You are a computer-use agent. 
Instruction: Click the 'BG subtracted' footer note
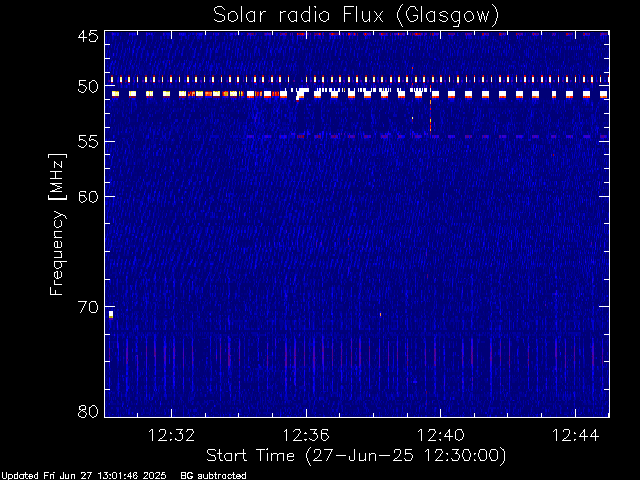coord(213,476)
